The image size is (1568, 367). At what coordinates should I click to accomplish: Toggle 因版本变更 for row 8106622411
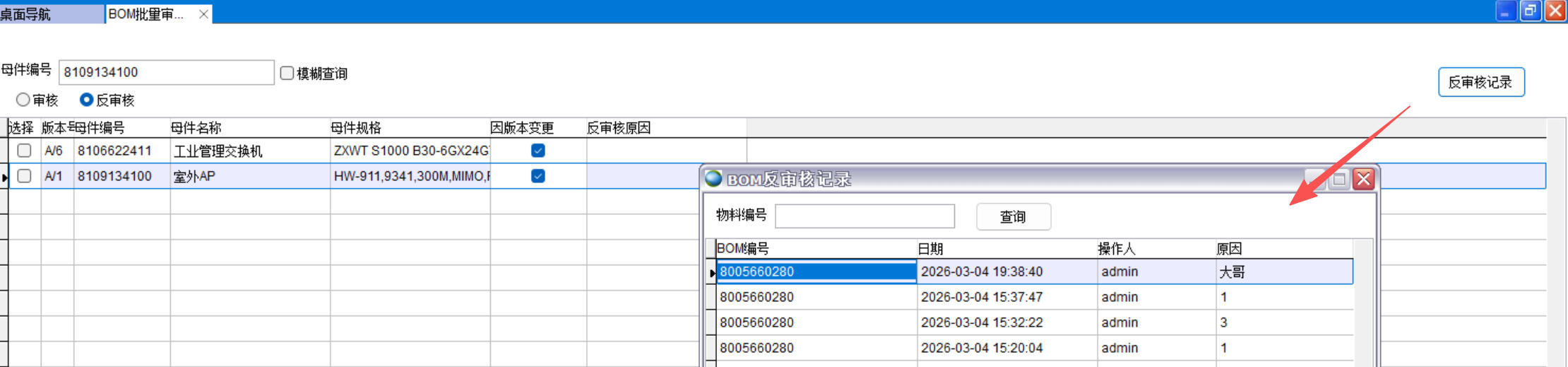pos(537,151)
